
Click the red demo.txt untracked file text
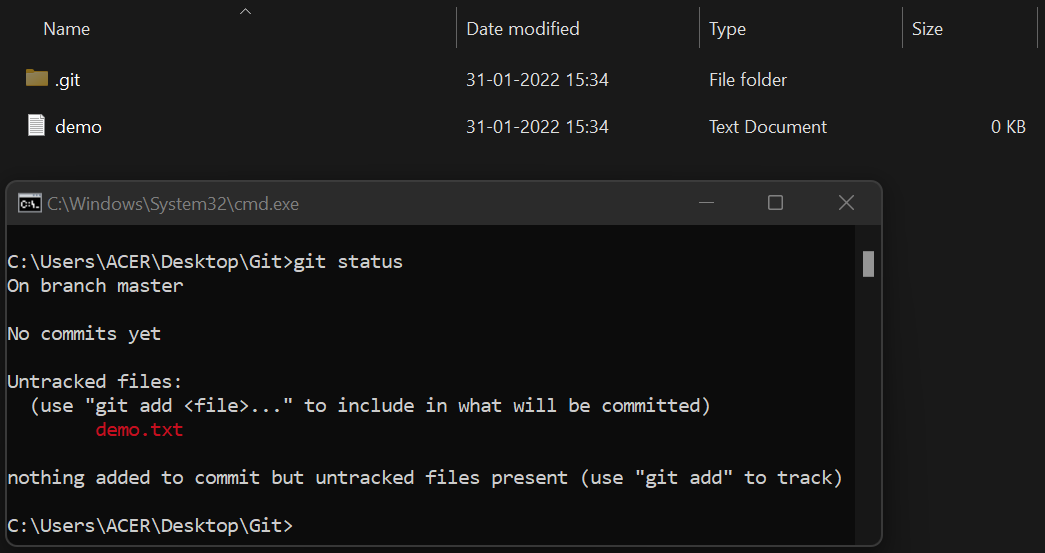(x=139, y=430)
